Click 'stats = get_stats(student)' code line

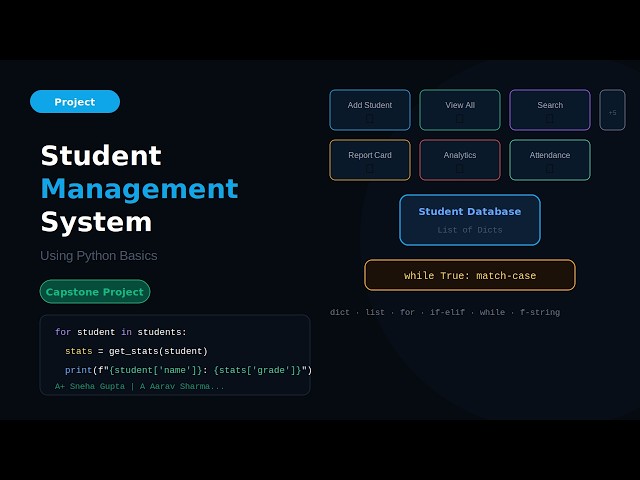point(136,351)
